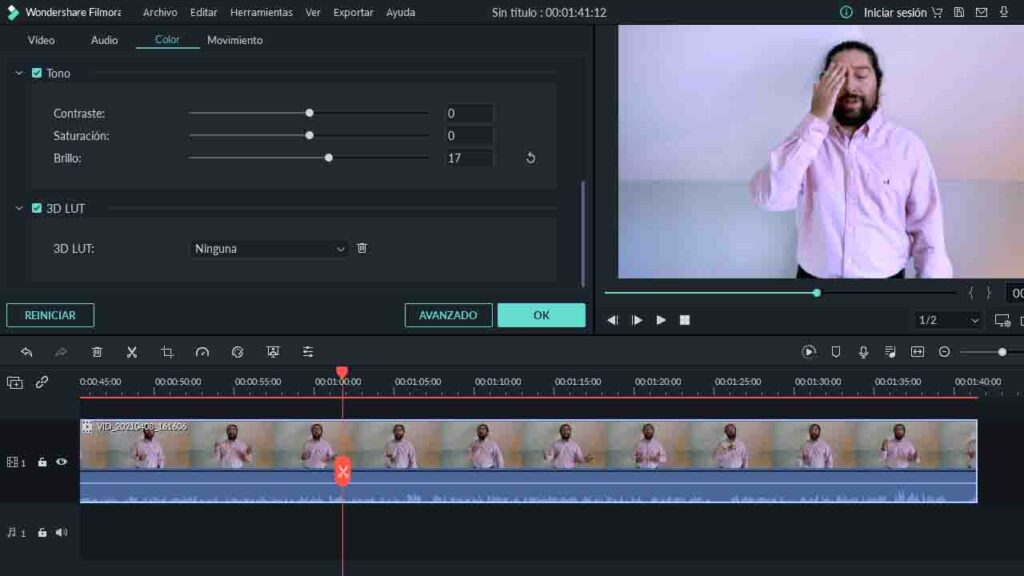Image resolution: width=1024 pixels, height=576 pixels.
Task: Open the speed control gauge icon
Action: click(202, 352)
